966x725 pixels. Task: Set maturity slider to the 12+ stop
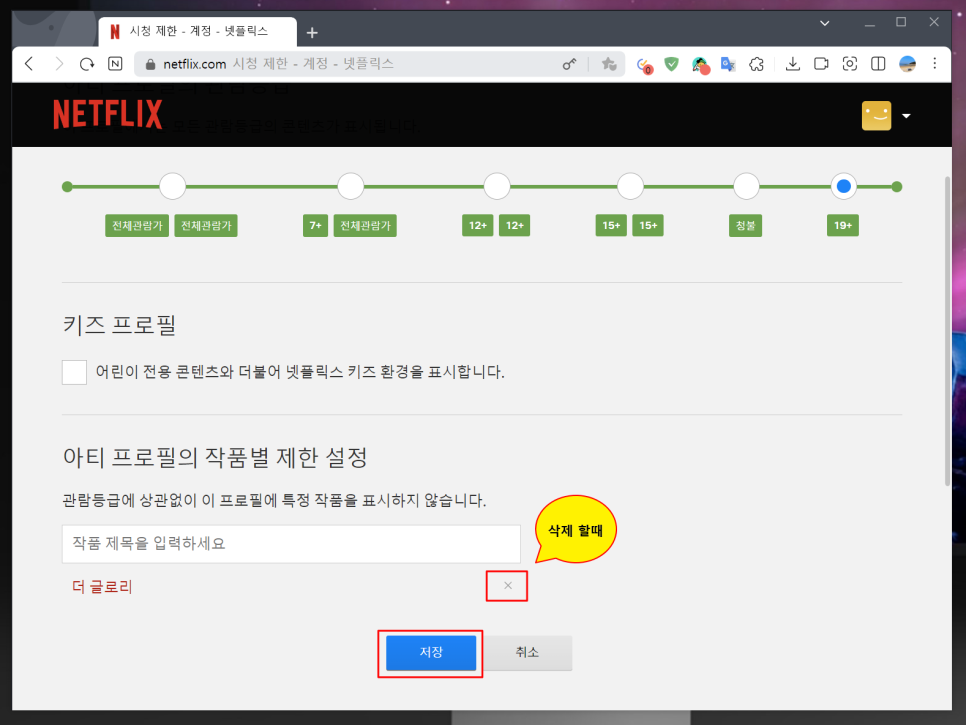click(497, 186)
